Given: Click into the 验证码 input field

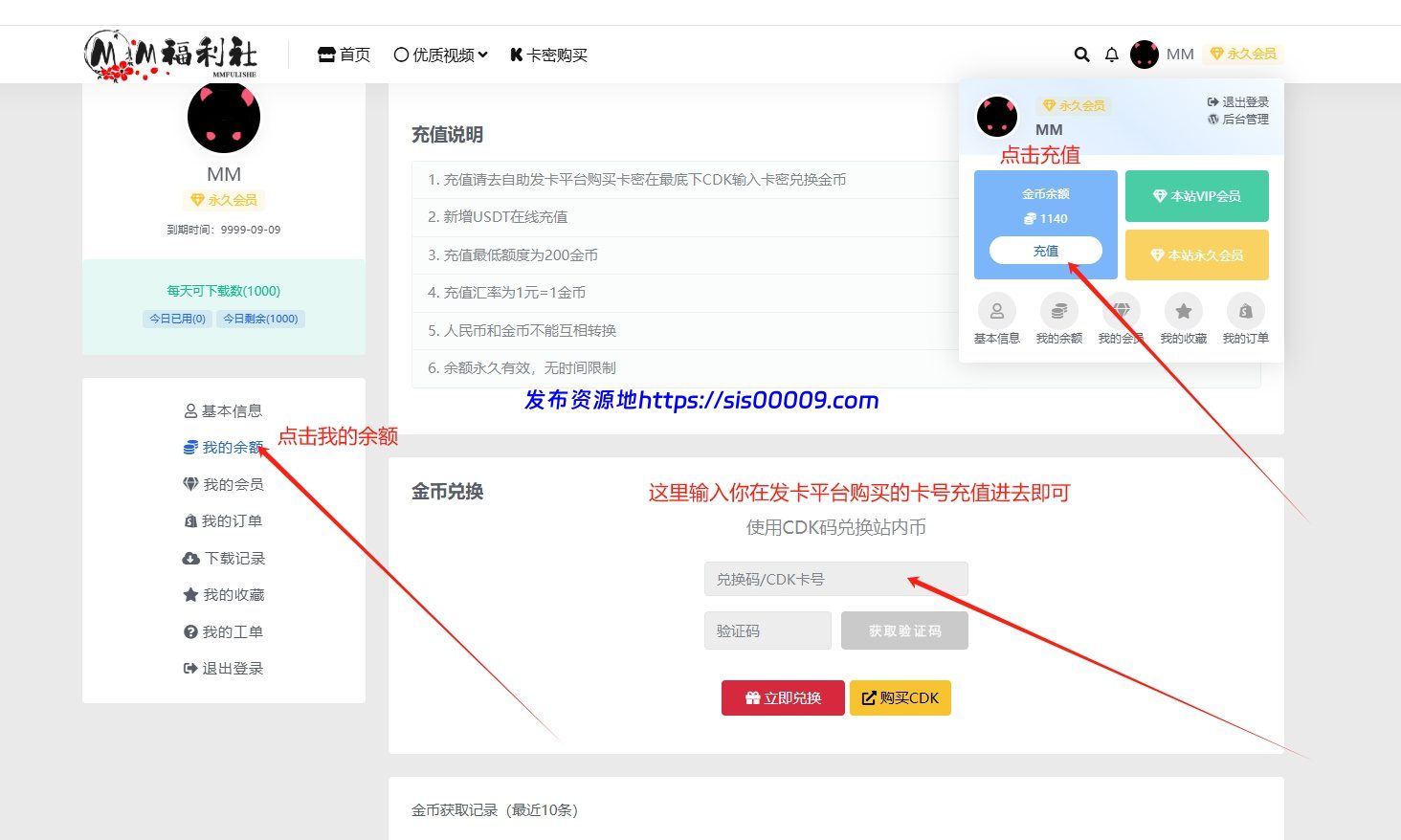Looking at the screenshot, I should [767, 631].
